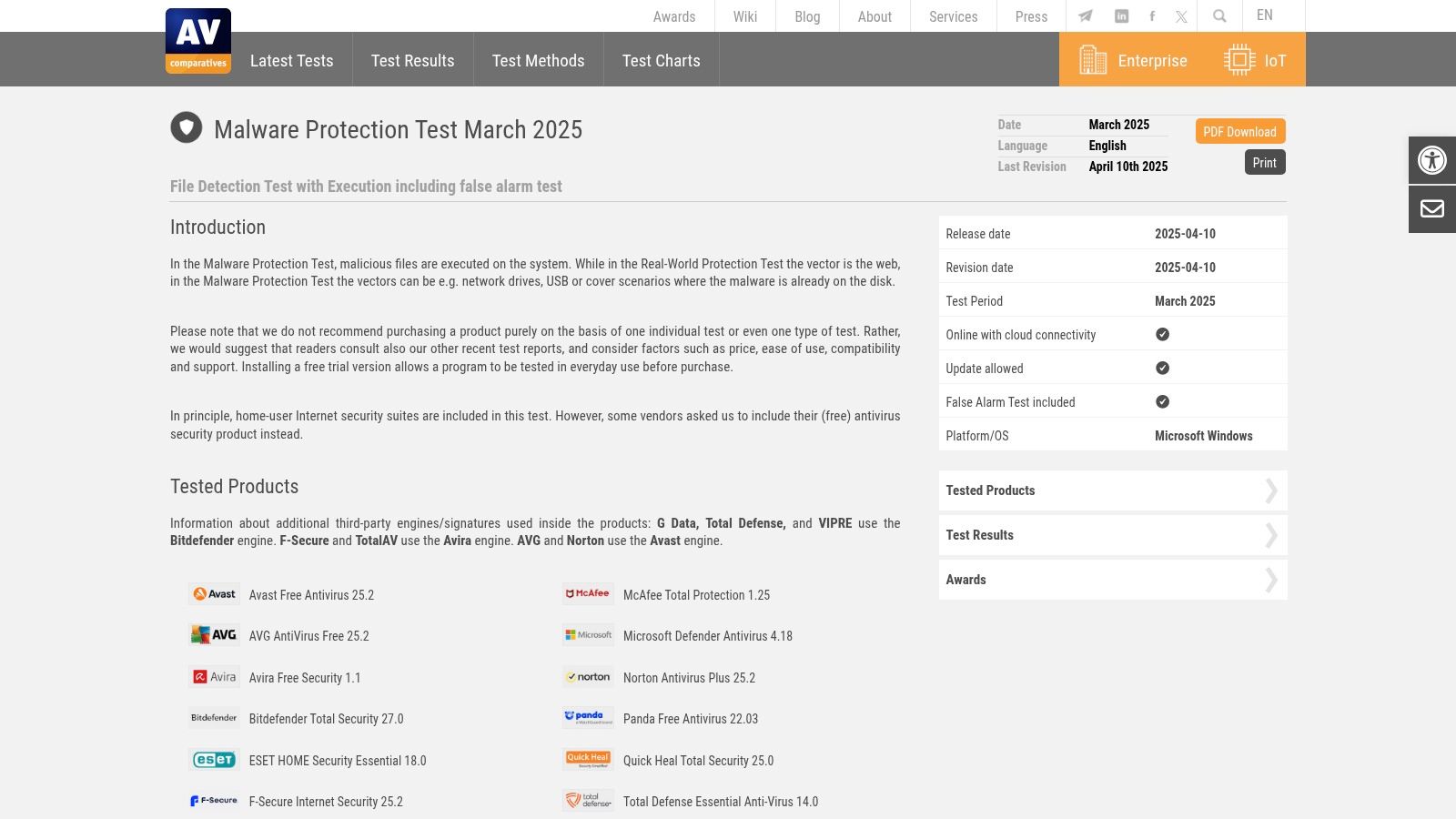Image resolution: width=1456 pixels, height=819 pixels.
Task: Go to the Awards top link
Action: point(674,16)
